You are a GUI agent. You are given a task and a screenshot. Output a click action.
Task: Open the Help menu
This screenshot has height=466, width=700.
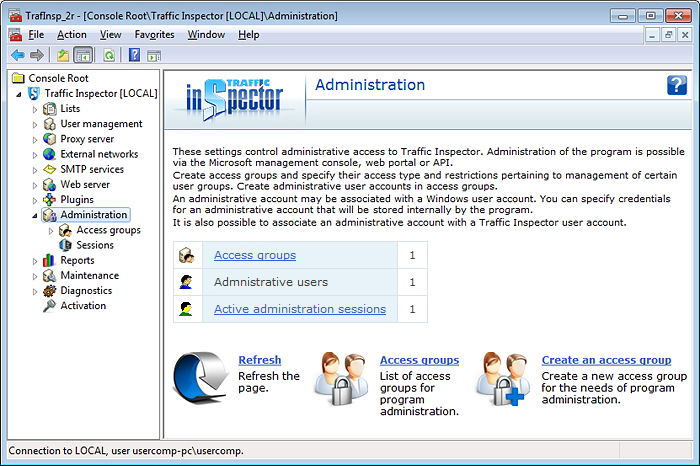248,35
